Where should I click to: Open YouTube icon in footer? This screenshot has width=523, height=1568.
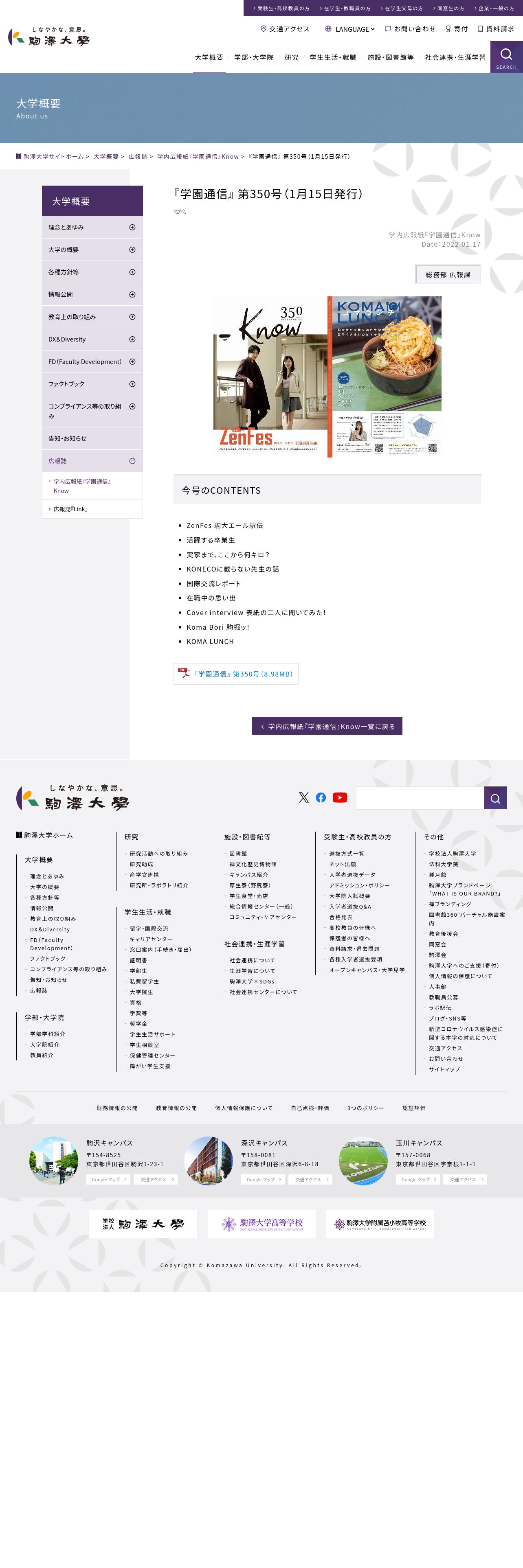(340, 797)
